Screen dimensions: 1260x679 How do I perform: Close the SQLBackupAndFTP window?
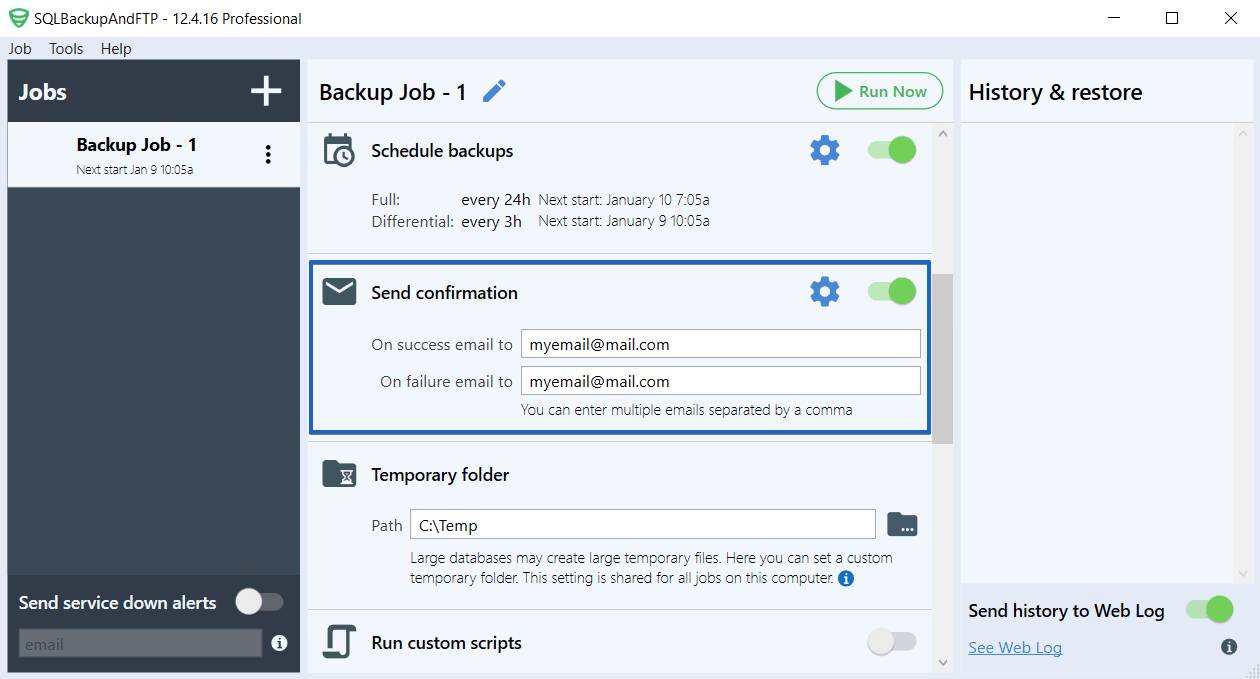[1230, 18]
